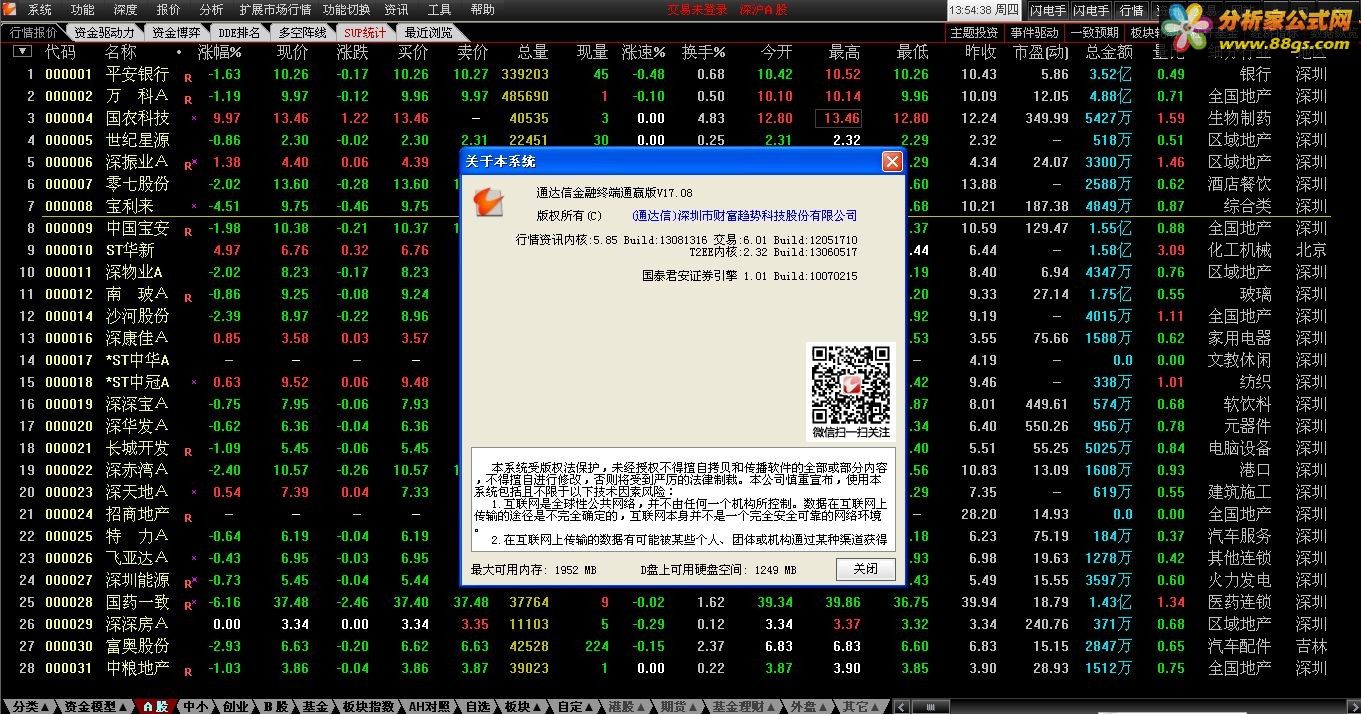This screenshot has width=1361, height=714.
Task: Switch to the 资金博弈 tab
Action: pyautogui.click(x=176, y=32)
